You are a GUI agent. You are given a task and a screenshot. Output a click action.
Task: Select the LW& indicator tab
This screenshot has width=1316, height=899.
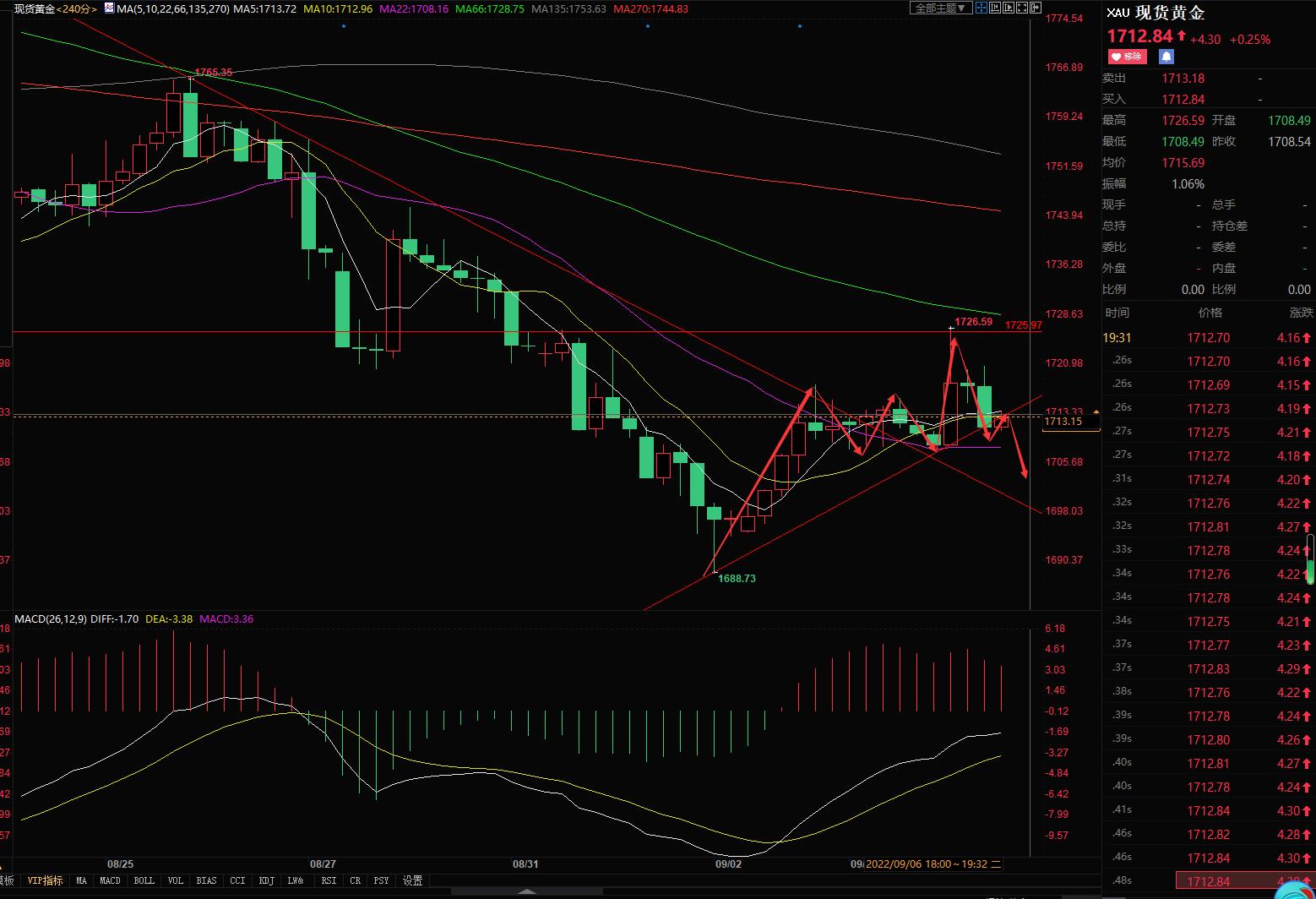click(296, 880)
